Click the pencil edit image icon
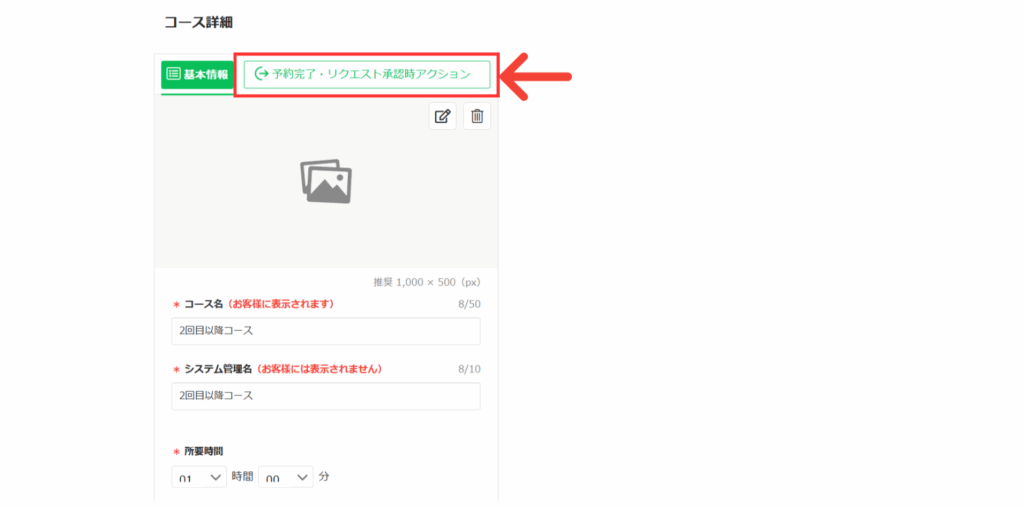This screenshot has width=1024, height=507. point(442,116)
